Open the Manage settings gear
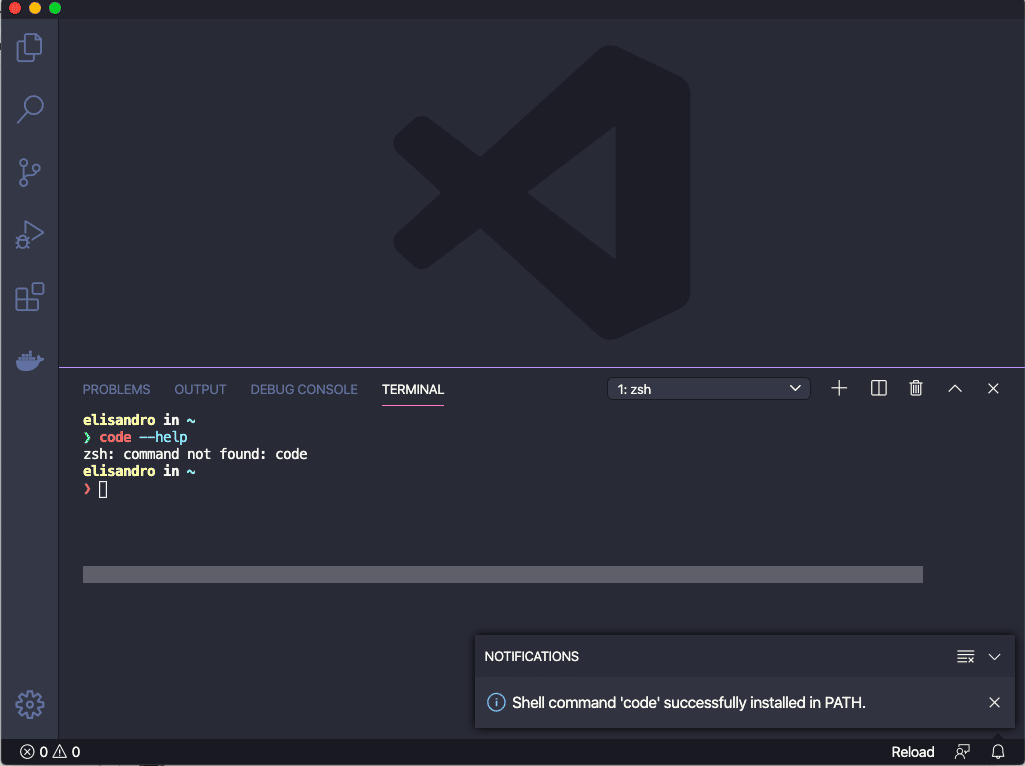 [29, 705]
